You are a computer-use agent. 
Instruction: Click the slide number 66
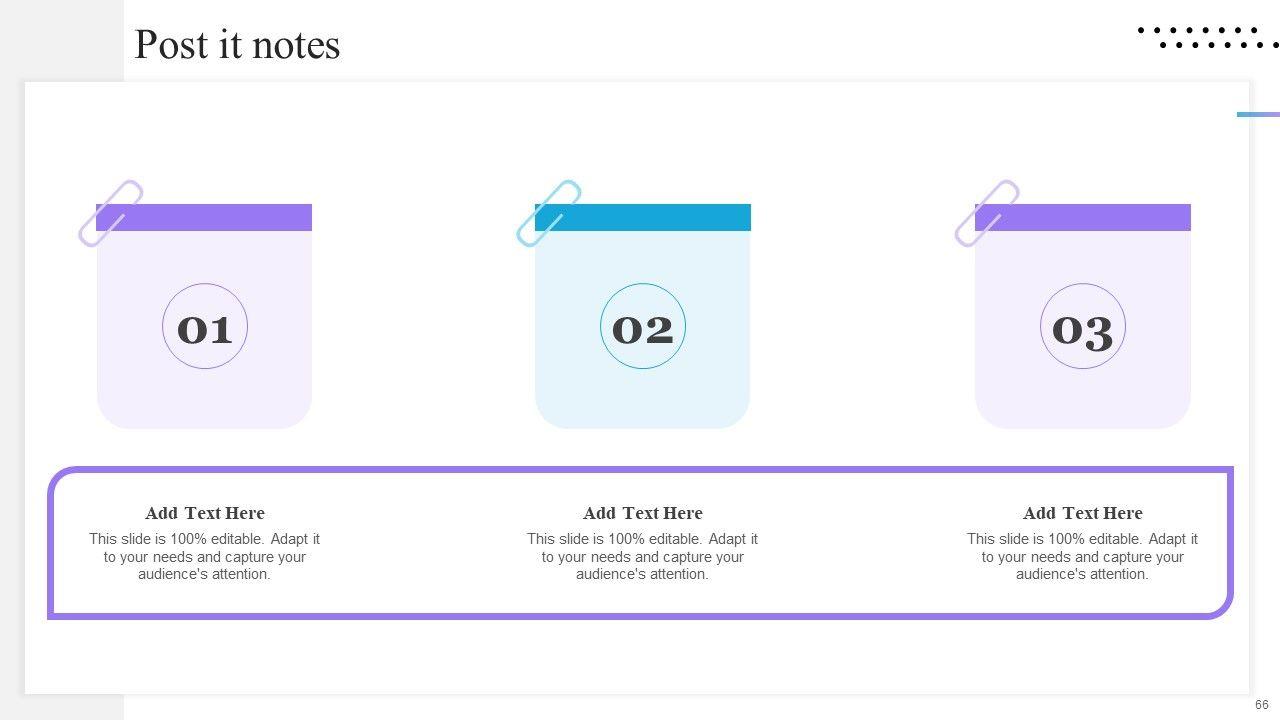(1262, 705)
